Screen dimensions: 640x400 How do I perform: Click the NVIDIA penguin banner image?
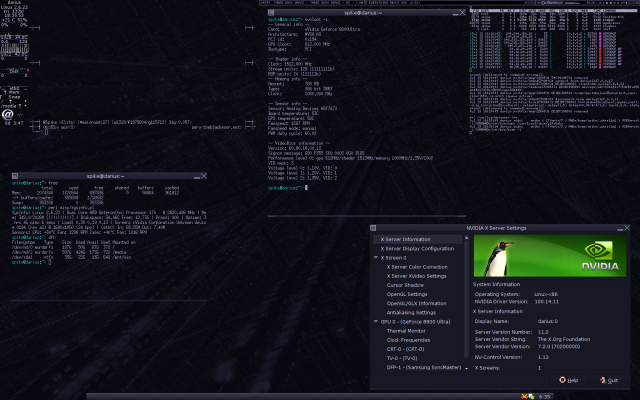point(549,256)
